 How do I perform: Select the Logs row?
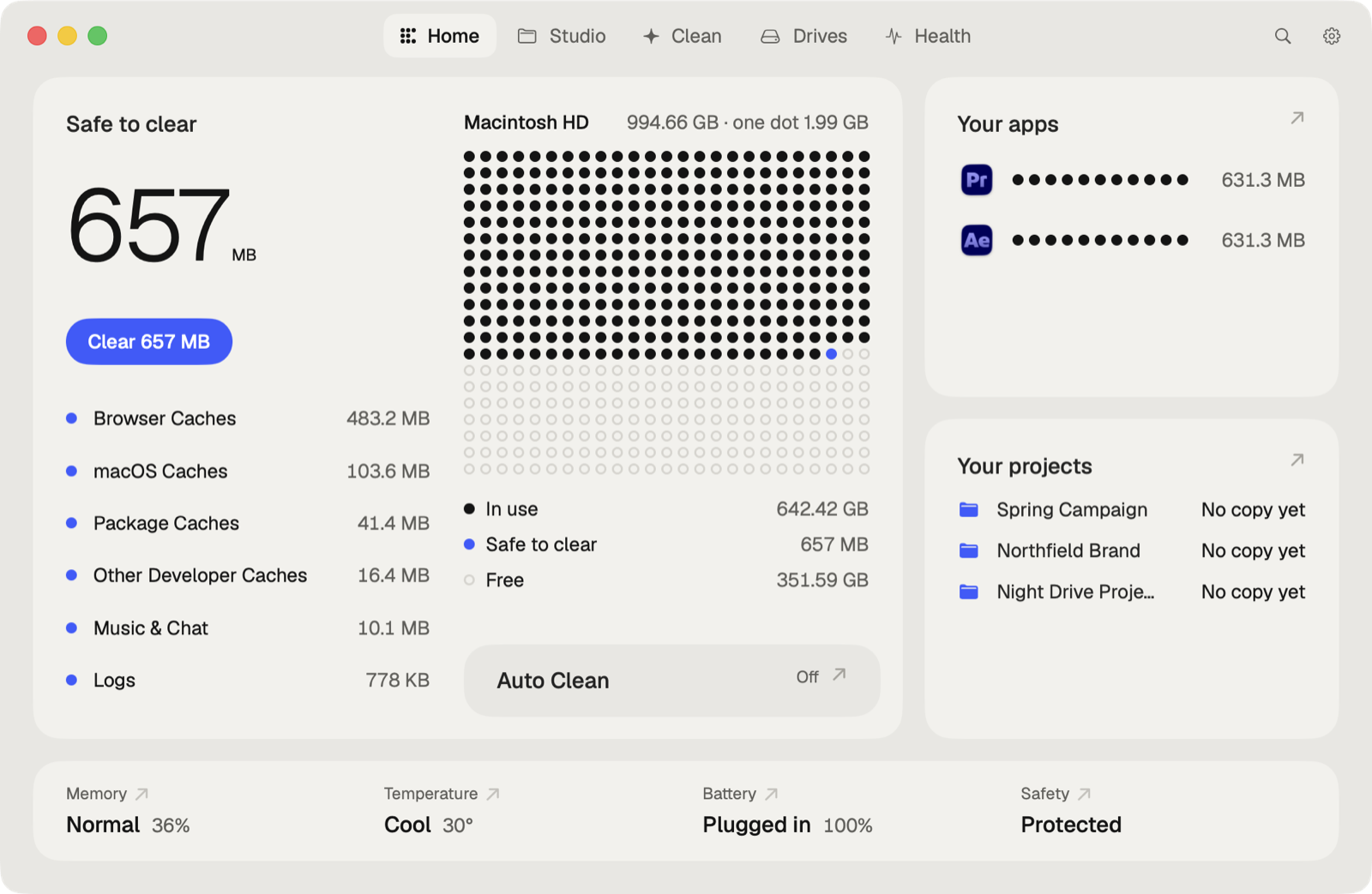(248, 680)
